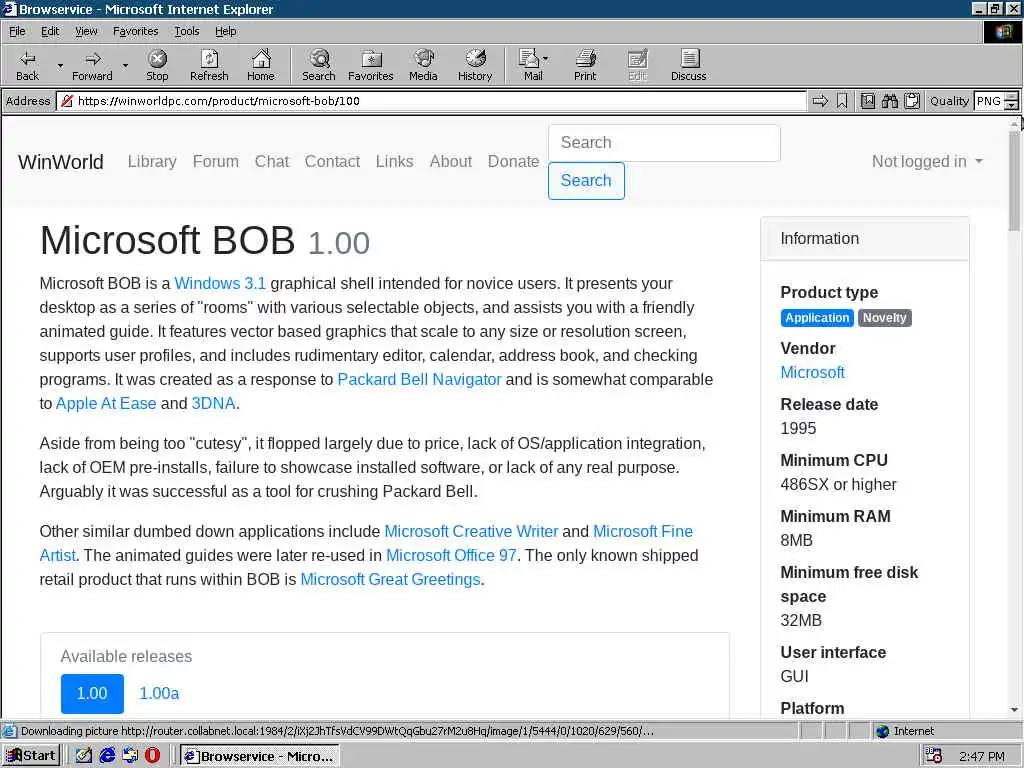Click the Start button
This screenshot has width=1024, height=768.
[31, 756]
